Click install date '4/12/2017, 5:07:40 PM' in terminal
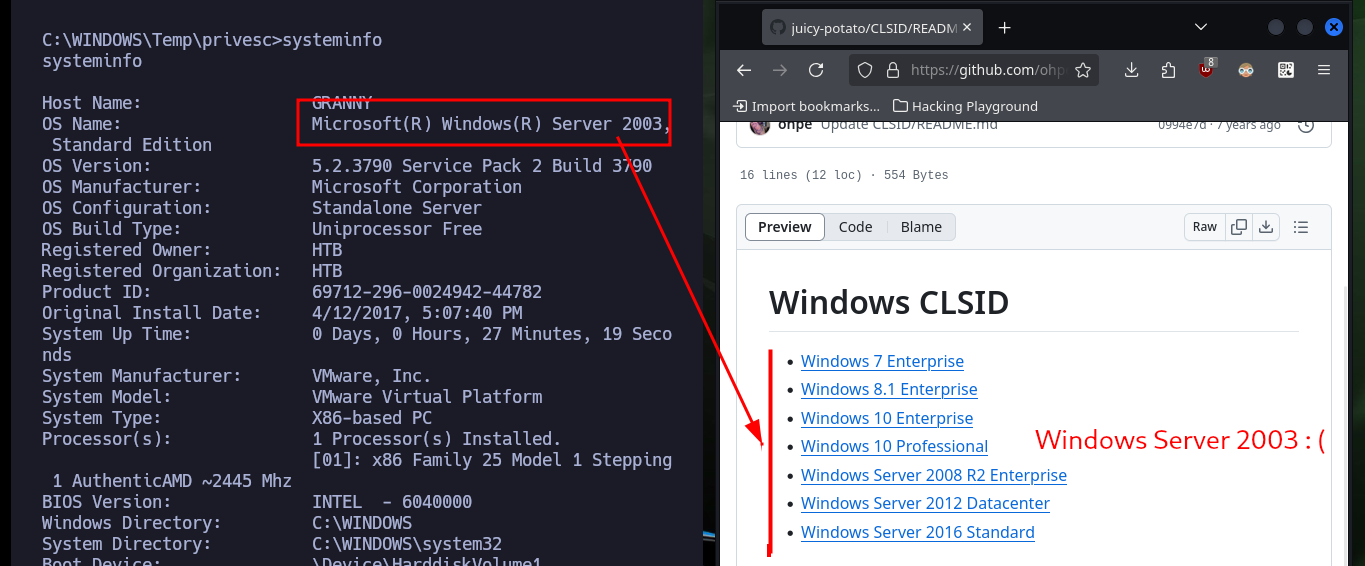This screenshot has width=1365, height=566. [x=417, y=313]
